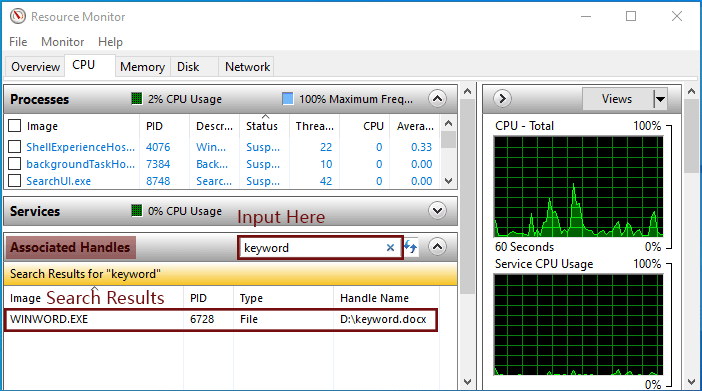Check the select-all Image checkbox

click(15, 126)
